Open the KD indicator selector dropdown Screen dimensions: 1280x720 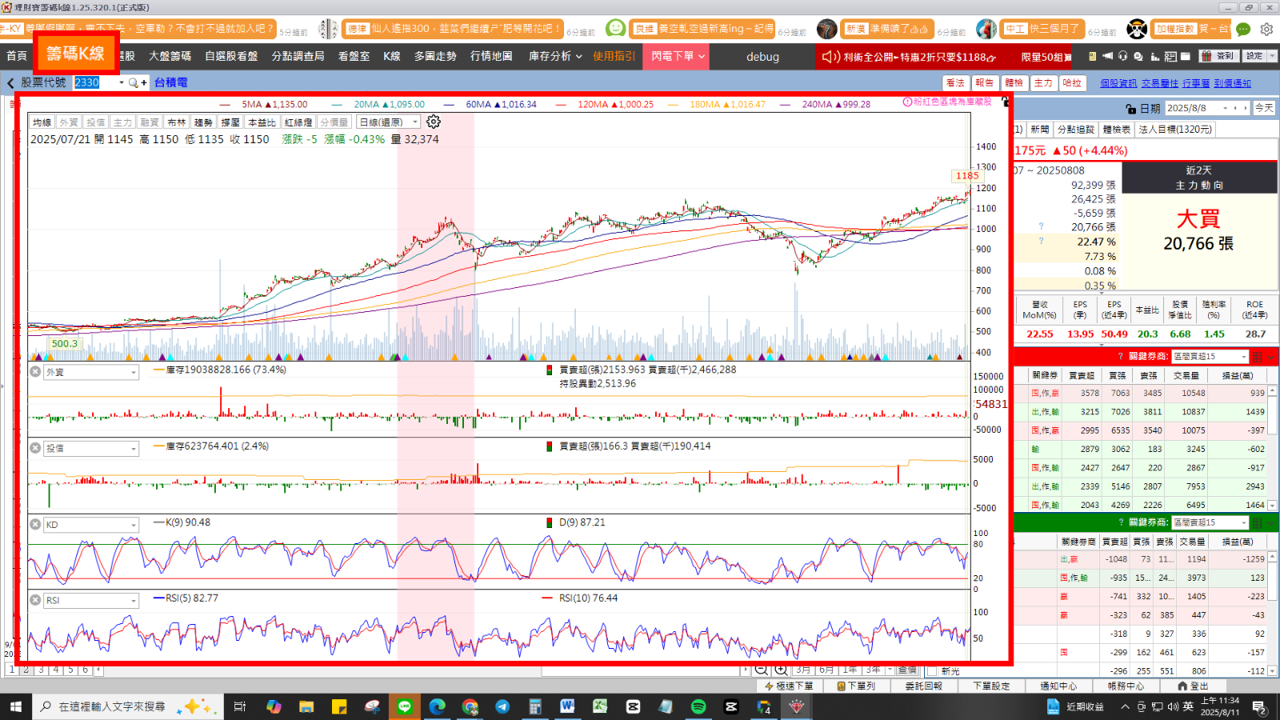[91, 524]
